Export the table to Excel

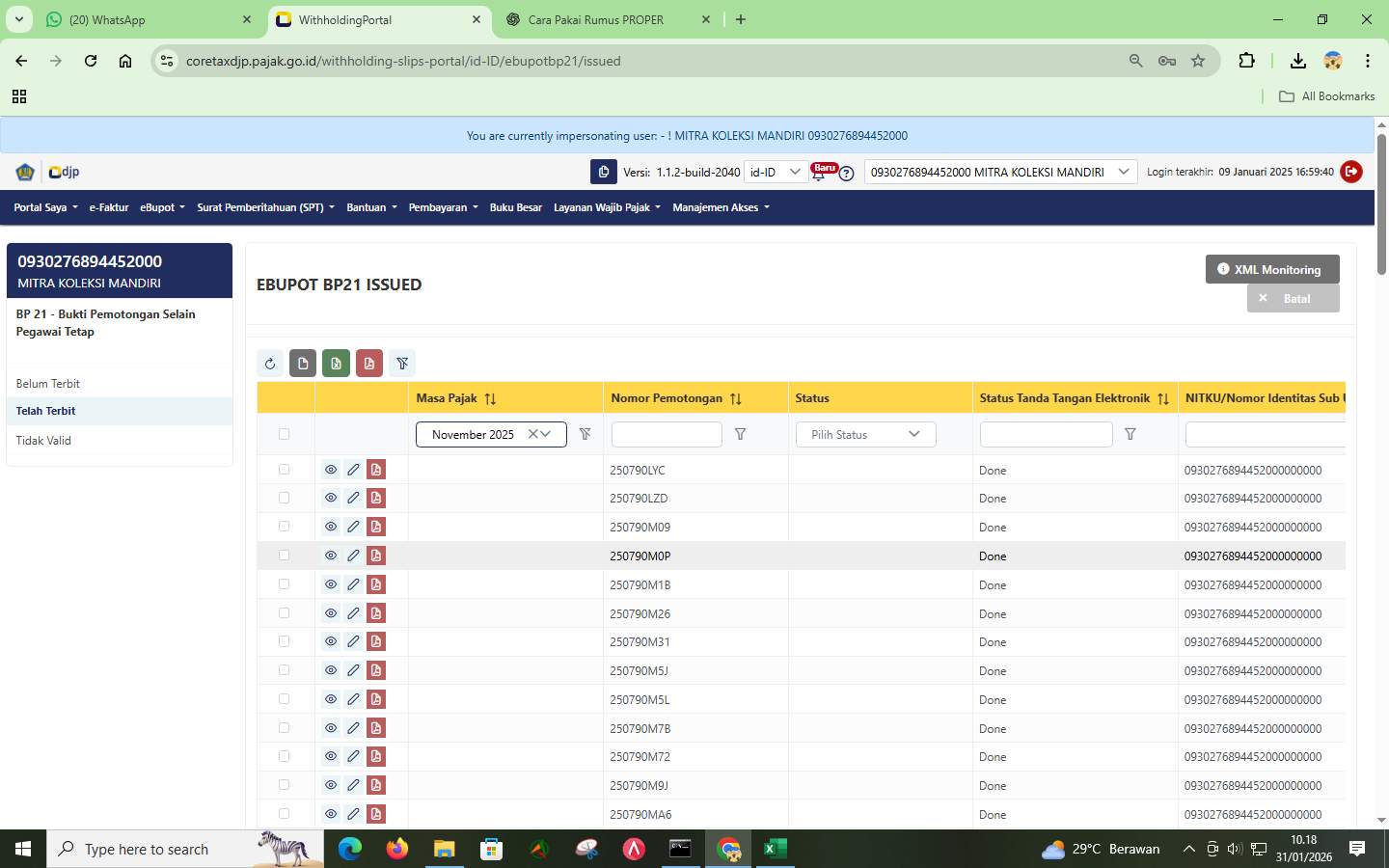[336, 364]
